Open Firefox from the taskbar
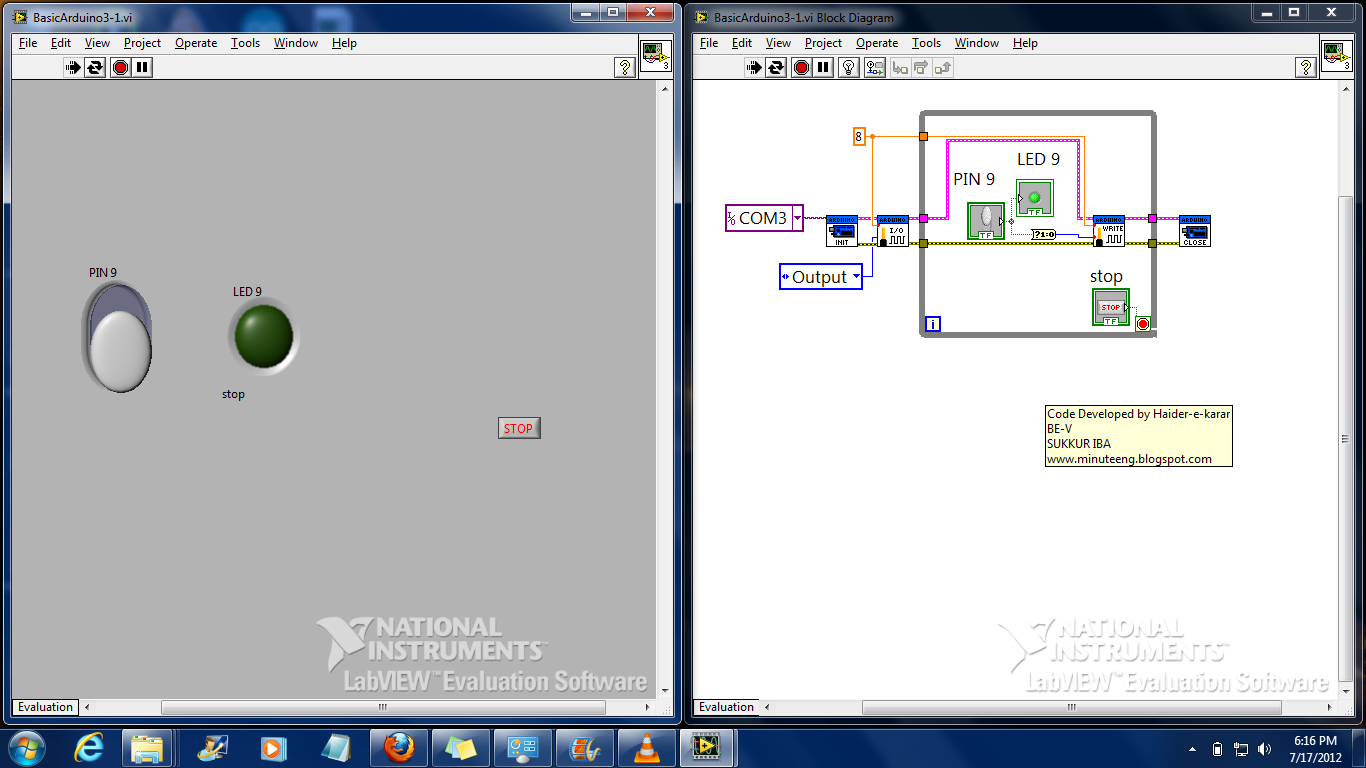 coord(399,748)
